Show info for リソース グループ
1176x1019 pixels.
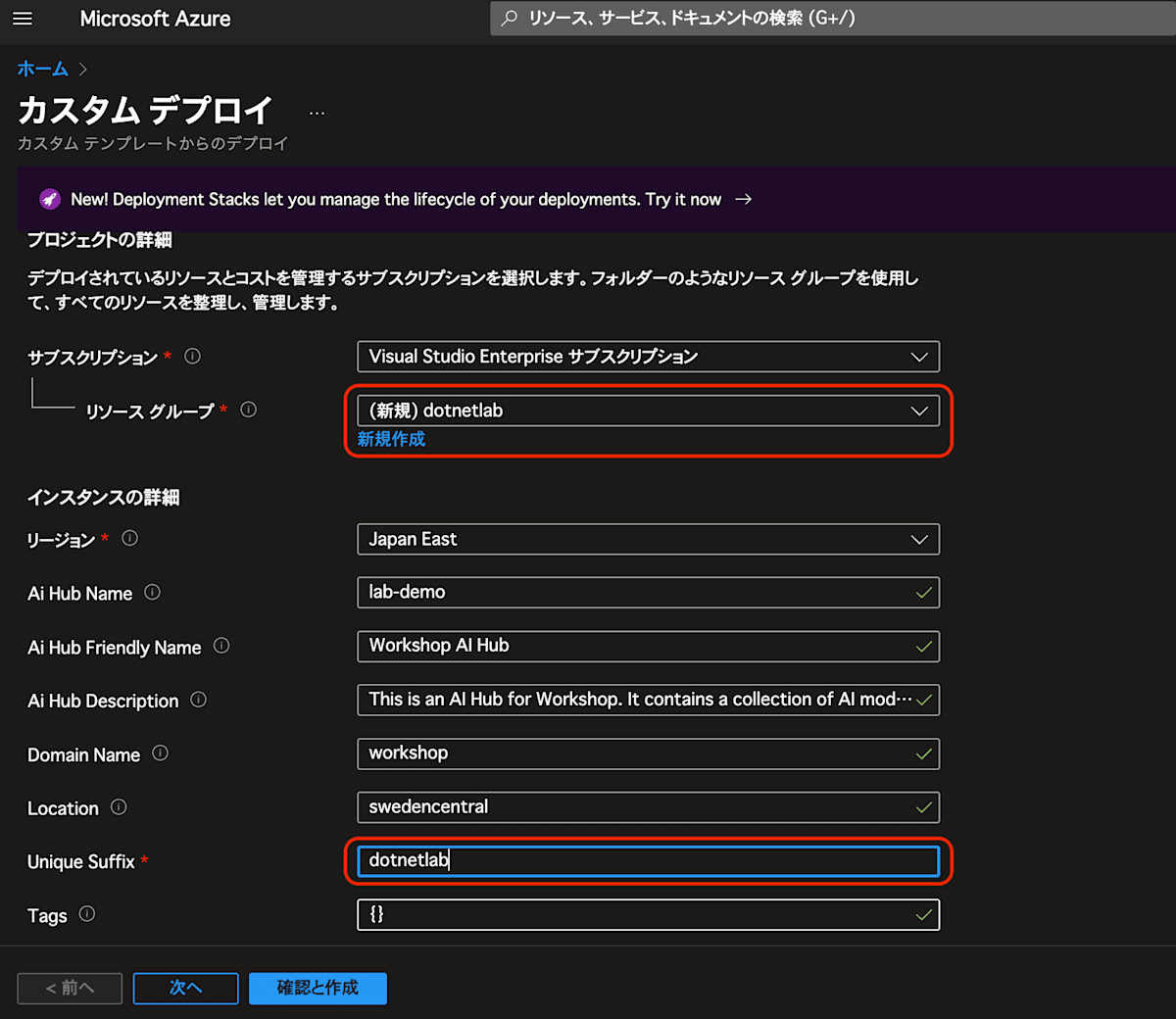249,410
